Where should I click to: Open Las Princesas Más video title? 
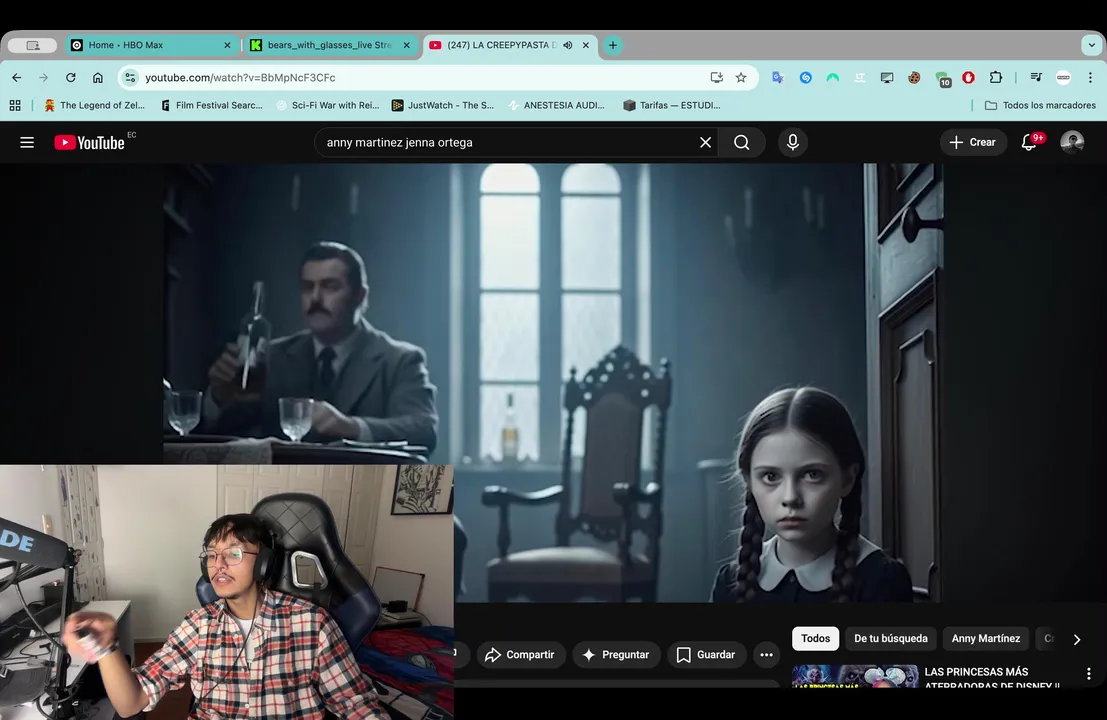[x=991, y=678]
